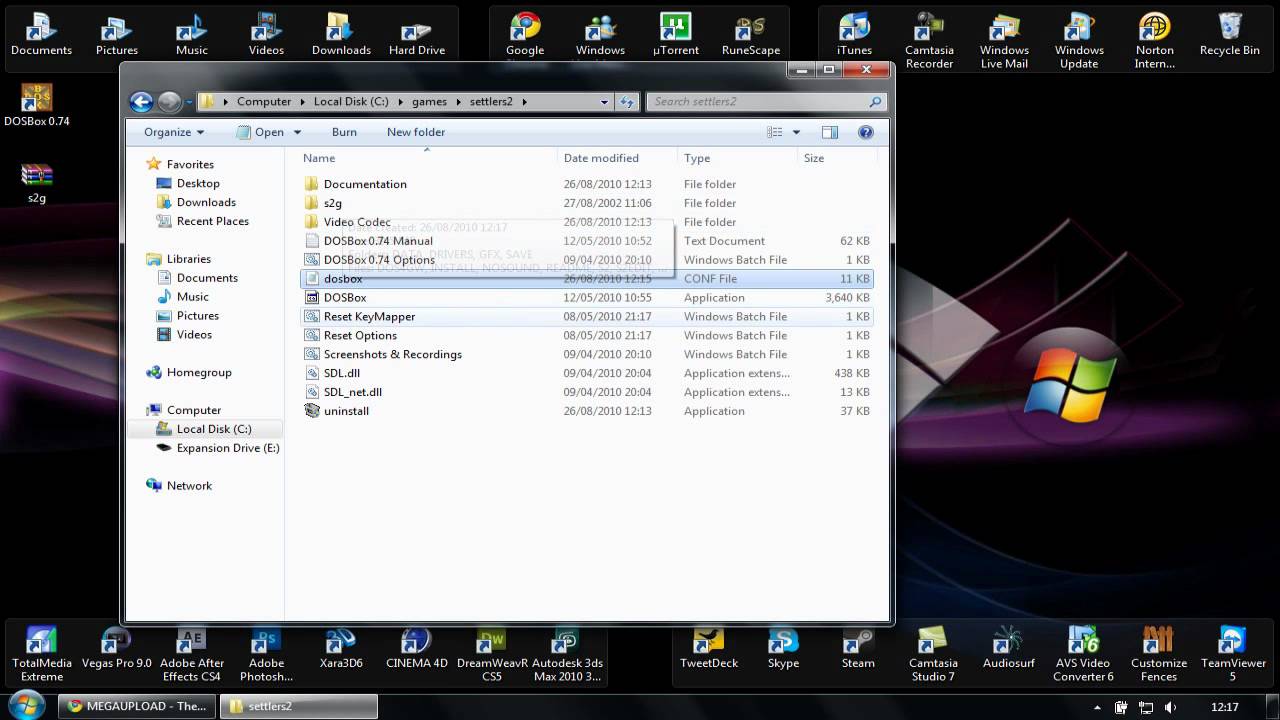Sort by Type column header

(x=739, y=158)
